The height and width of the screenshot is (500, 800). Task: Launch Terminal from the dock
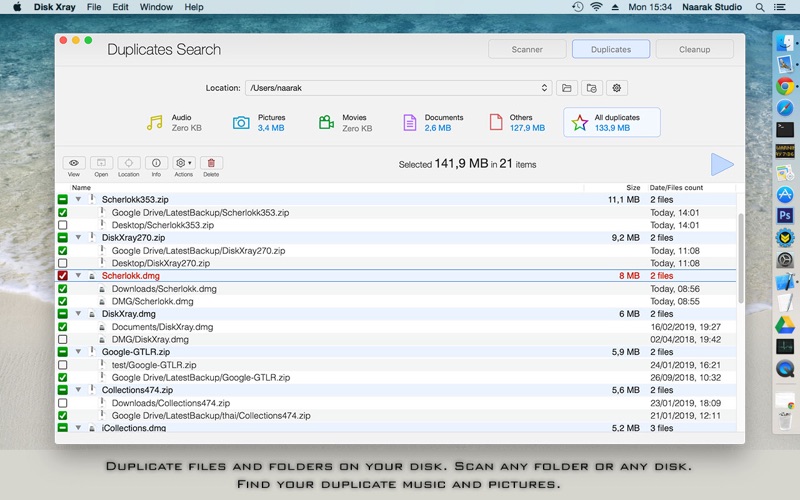785,130
